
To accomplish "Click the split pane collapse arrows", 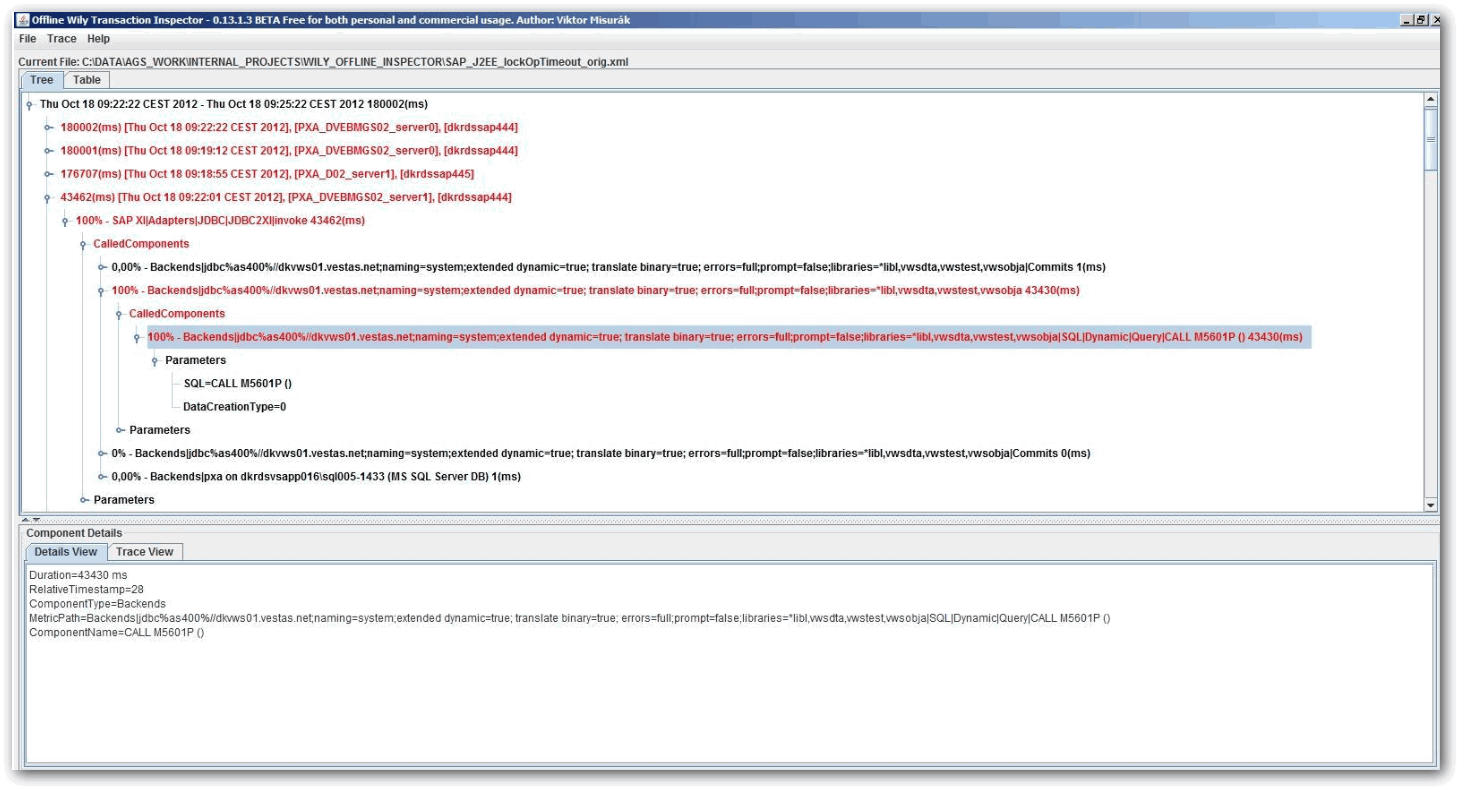I will pyautogui.click(x=32, y=520).
